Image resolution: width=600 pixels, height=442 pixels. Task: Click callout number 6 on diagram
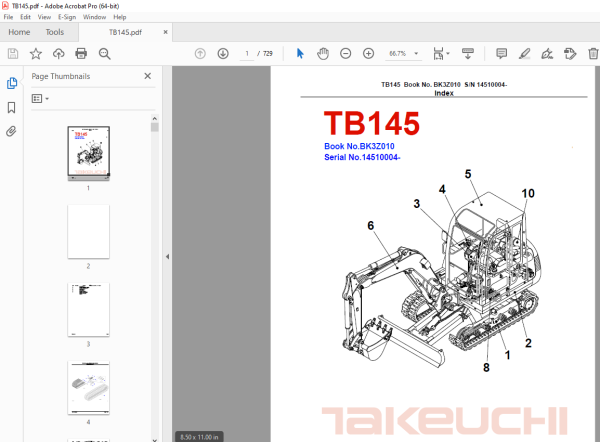coord(370,225)
